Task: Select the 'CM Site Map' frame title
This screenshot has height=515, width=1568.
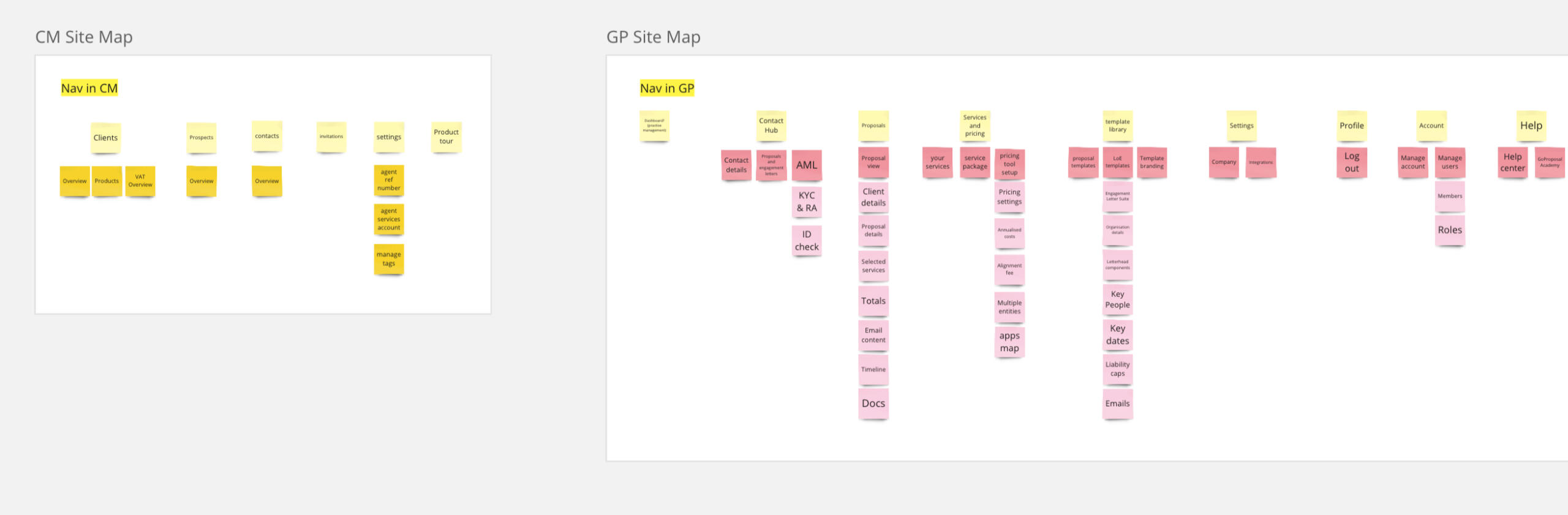Action: [84, 37]
